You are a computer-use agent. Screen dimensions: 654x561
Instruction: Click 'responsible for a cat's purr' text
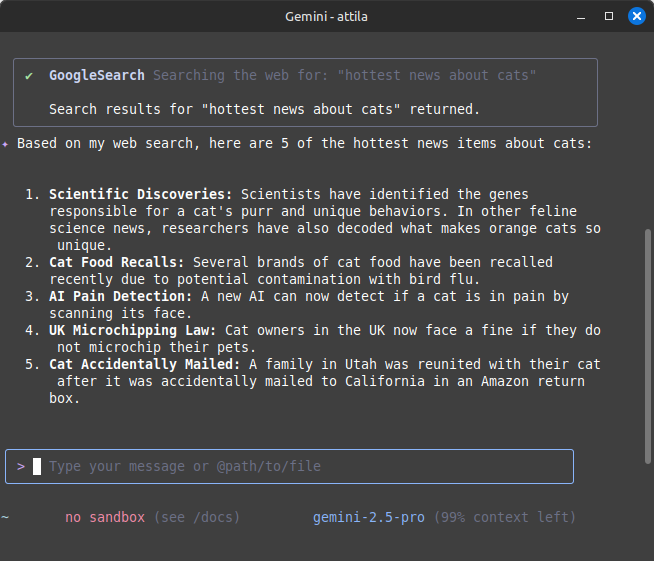[x=161, y=211]
